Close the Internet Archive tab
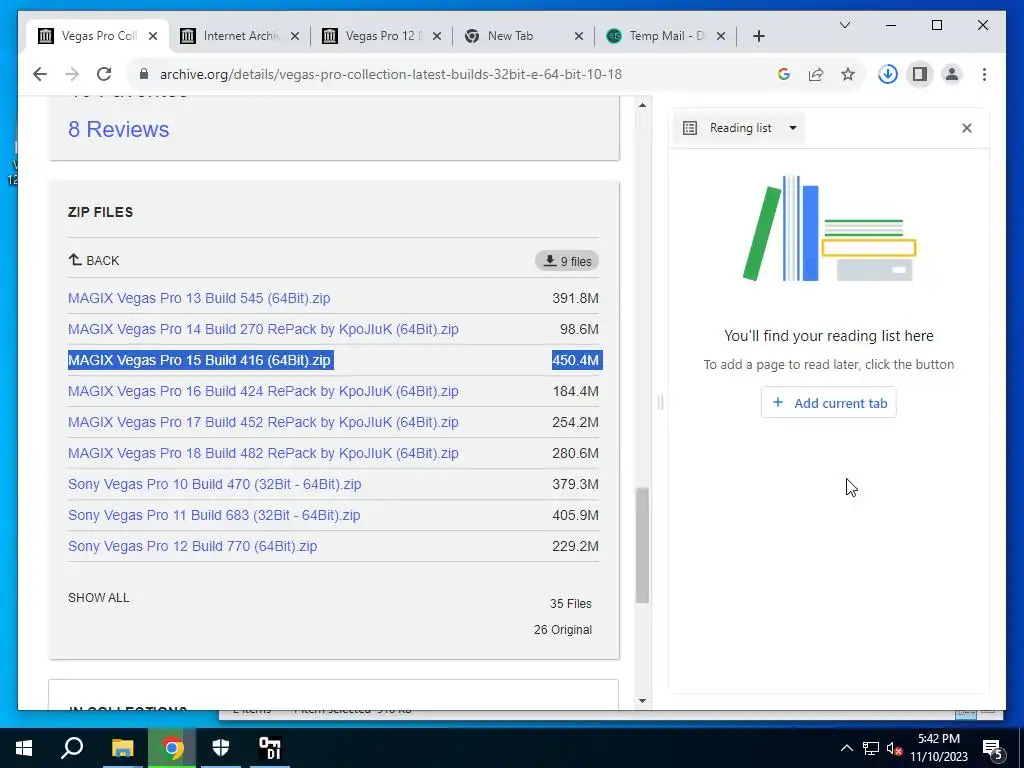 pos(295,36)
